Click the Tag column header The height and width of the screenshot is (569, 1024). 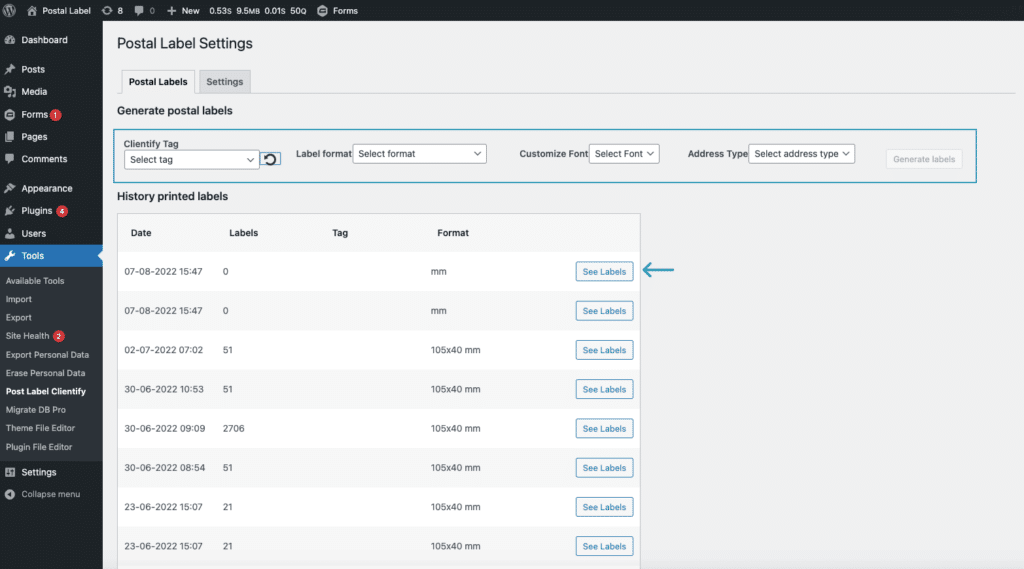click(340, 233)
